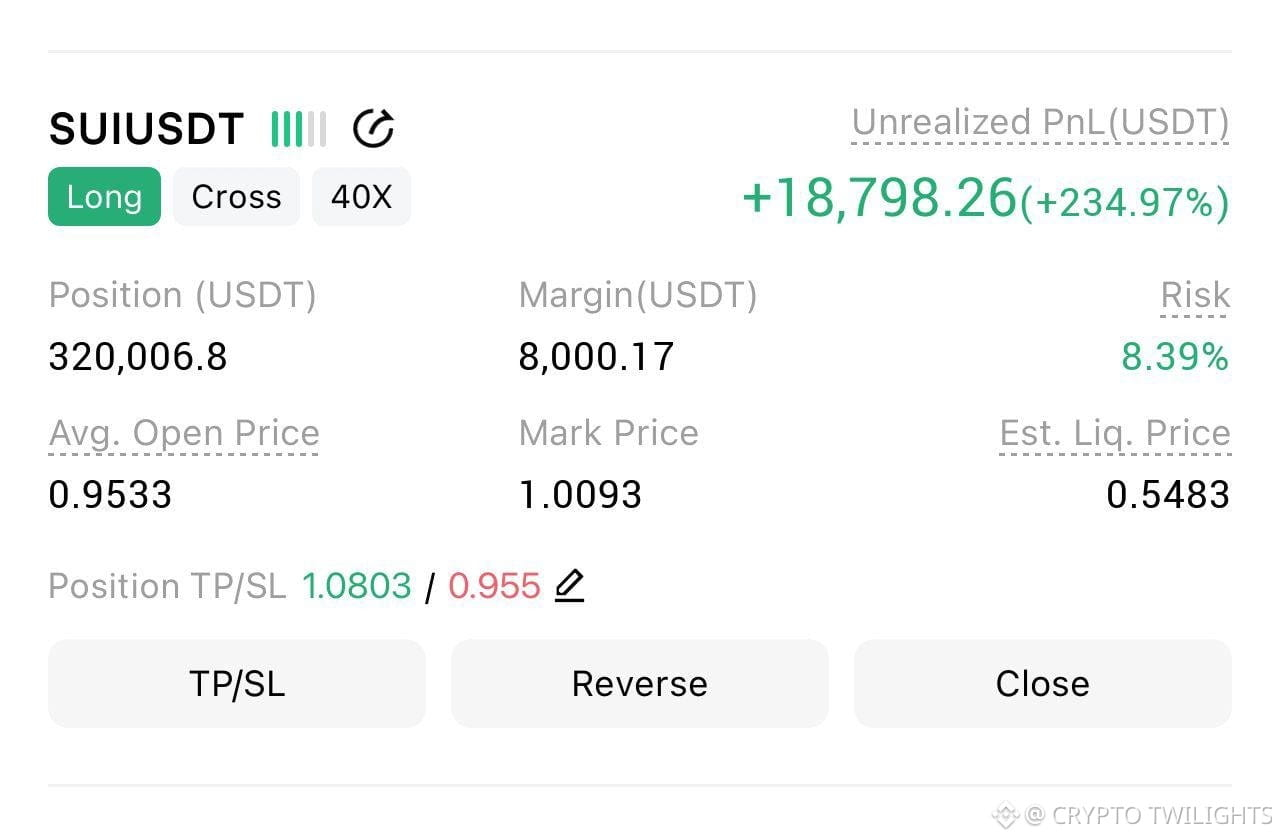This screenshot has width=1280, height=840.
Task: Adjust the 40X leverage tag
Action: (x=361, y=197)
